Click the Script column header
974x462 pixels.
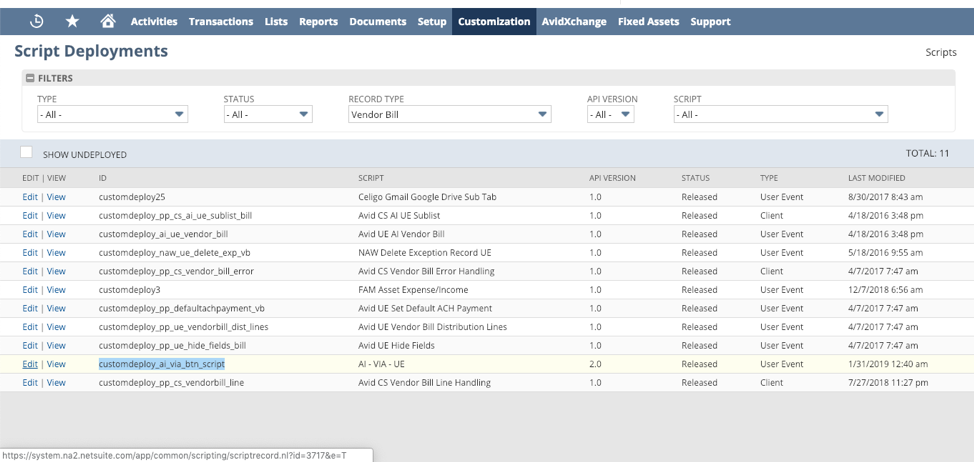(x=371, y=178)
